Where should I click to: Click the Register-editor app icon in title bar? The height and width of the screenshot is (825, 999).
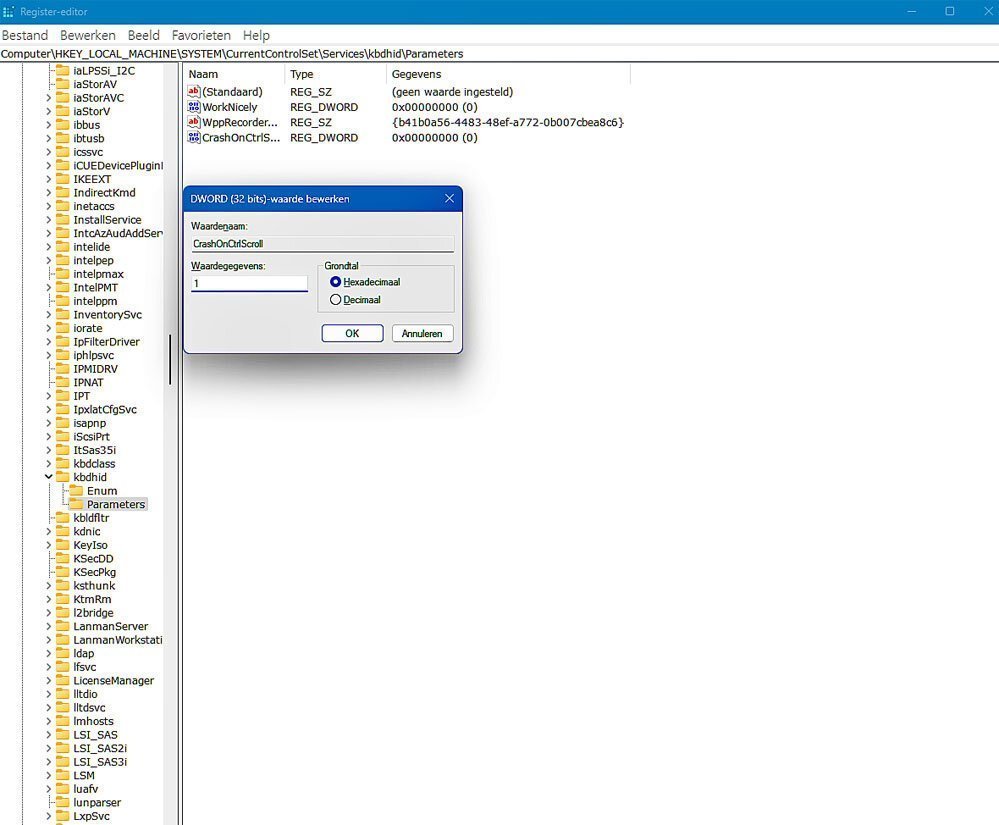point(9,11)
